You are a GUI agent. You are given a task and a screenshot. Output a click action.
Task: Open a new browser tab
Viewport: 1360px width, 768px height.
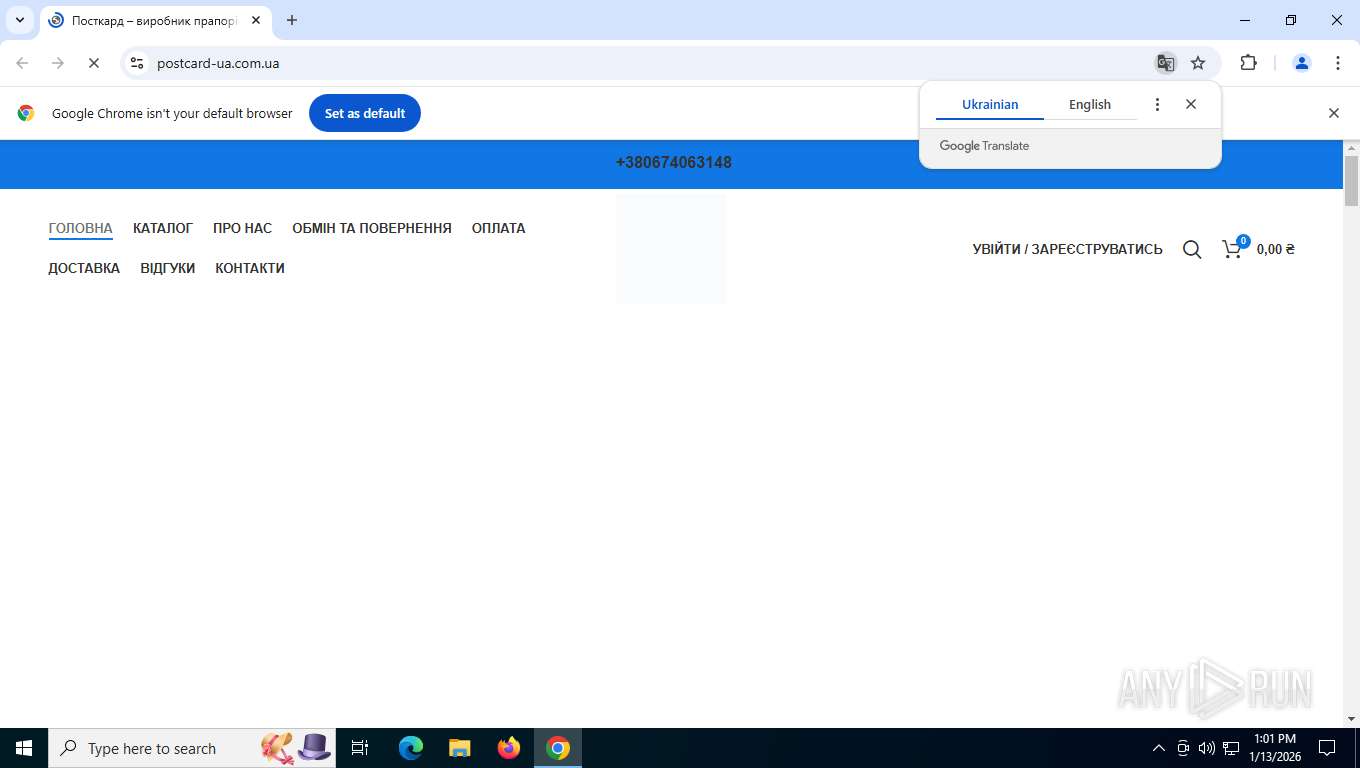click(292, 20)
